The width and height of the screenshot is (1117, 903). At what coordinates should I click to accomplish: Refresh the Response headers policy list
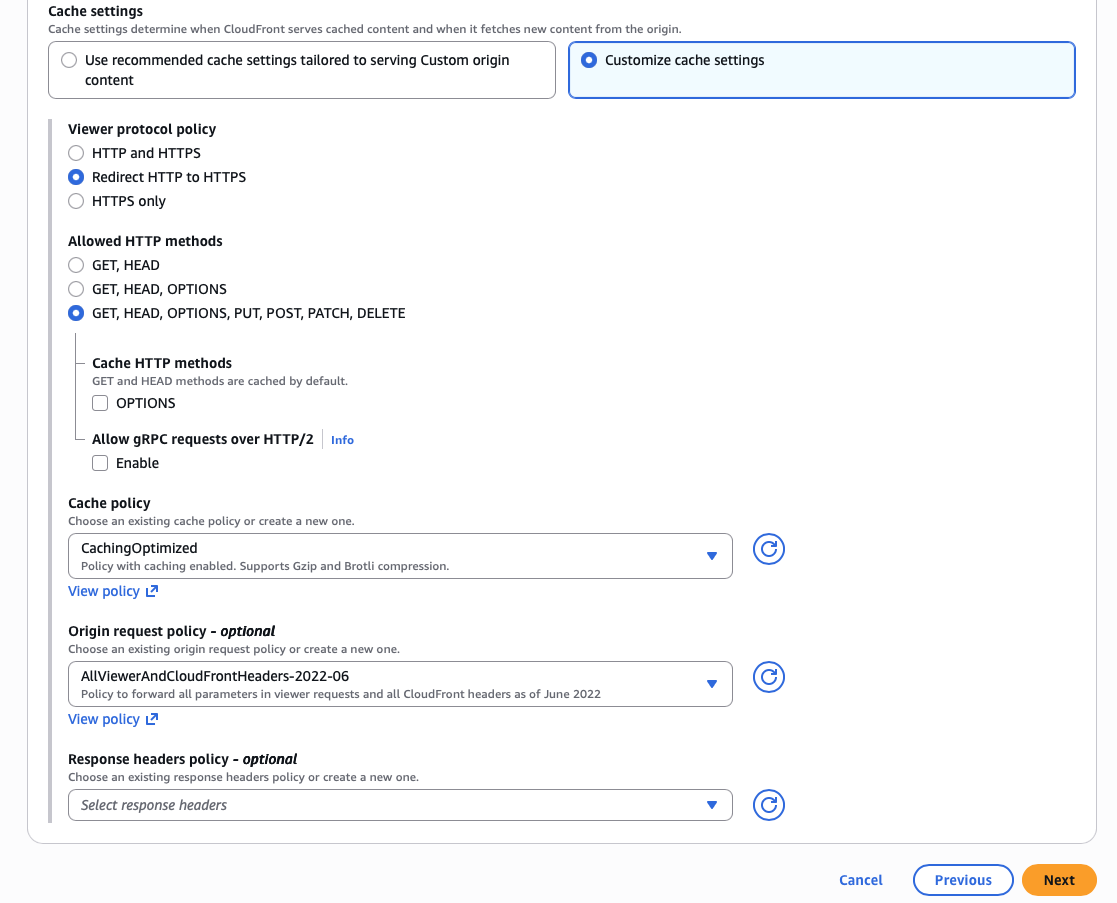(x=768, y=805)
